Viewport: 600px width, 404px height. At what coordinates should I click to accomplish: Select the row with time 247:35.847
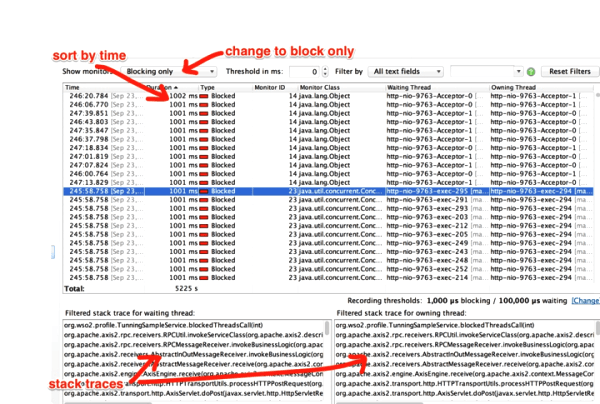point(328,130)
